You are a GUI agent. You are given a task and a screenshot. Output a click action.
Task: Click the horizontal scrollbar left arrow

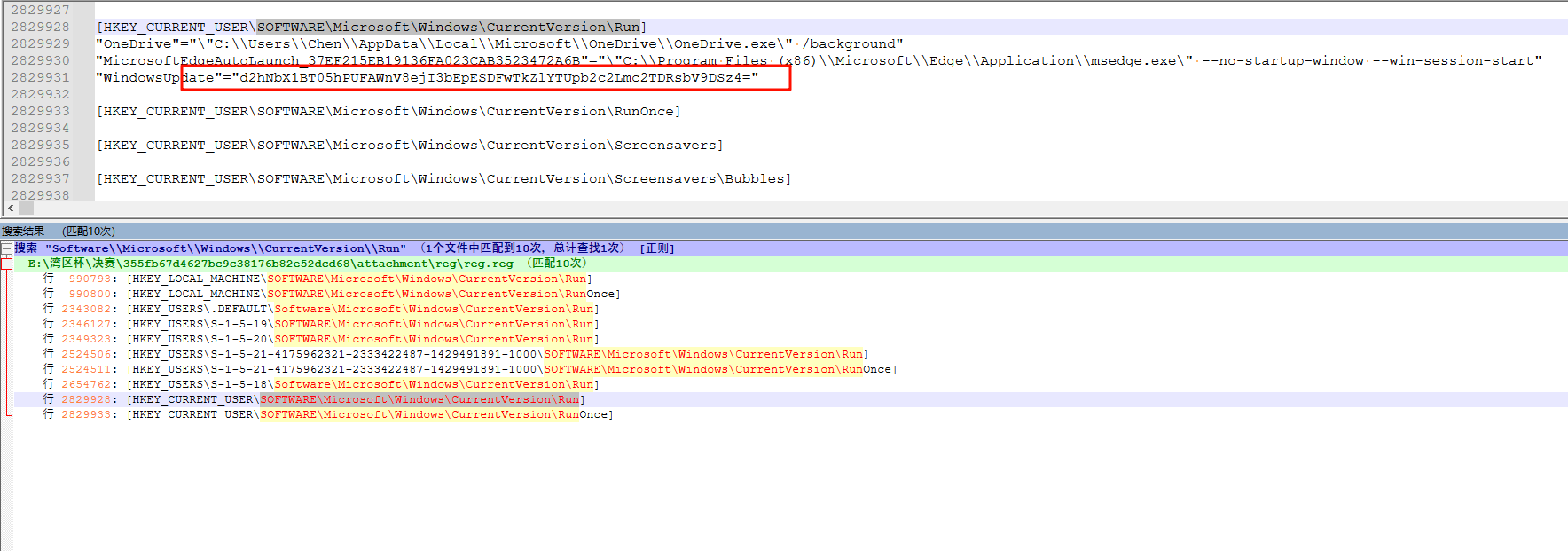11,208
